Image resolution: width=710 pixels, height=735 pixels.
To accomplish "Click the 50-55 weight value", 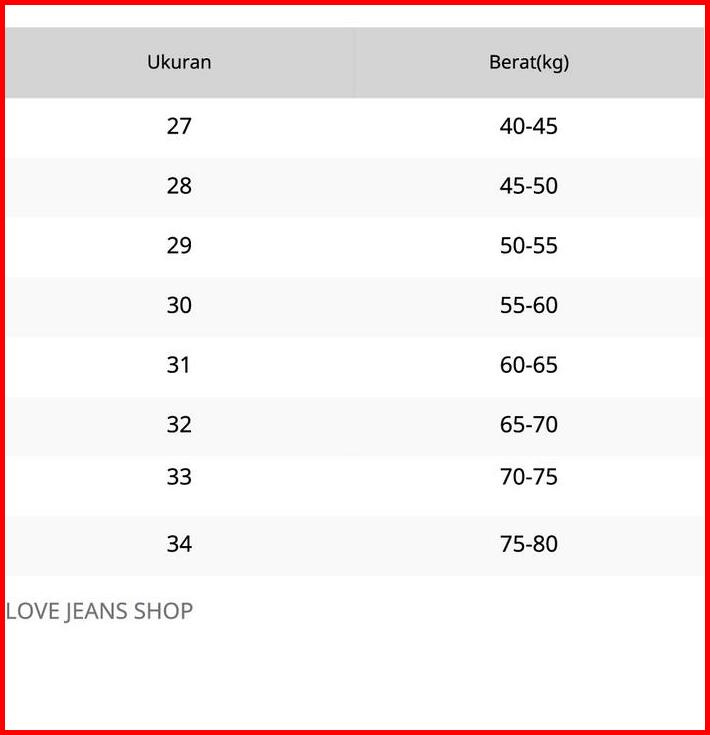I will click(529, 246).
